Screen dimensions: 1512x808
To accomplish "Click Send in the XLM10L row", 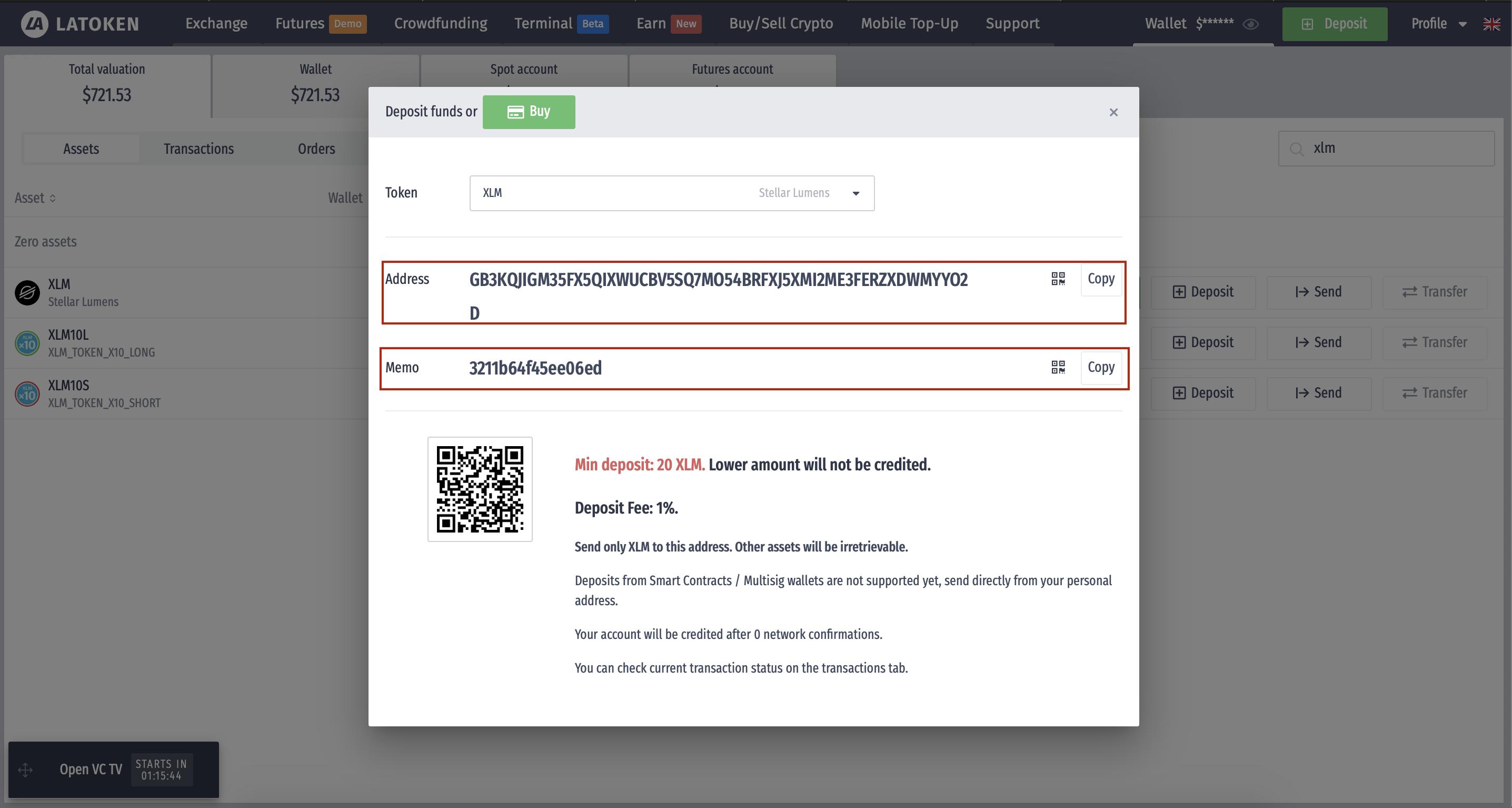I will [x=1319, y=343].
